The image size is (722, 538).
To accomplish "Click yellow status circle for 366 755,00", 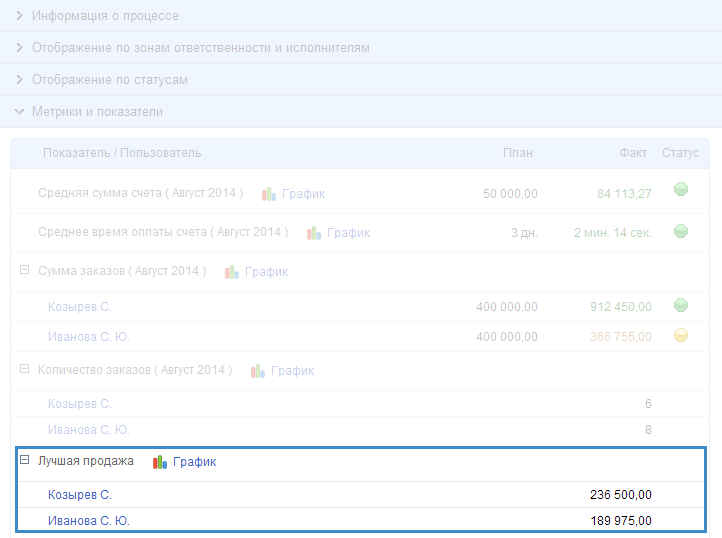I will pos(681,335).
